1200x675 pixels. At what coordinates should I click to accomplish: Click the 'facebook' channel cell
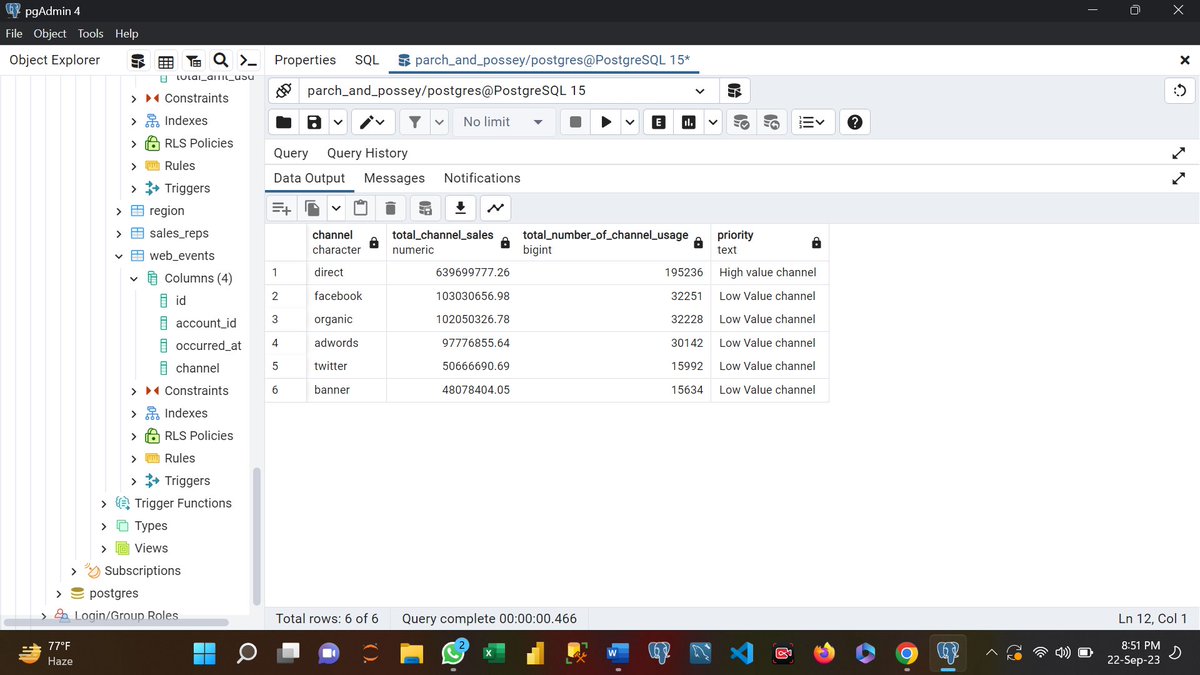coord(346,296)
